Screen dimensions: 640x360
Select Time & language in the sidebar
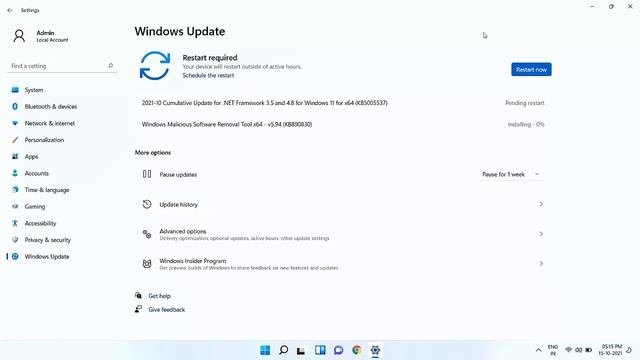pos(61,190)
